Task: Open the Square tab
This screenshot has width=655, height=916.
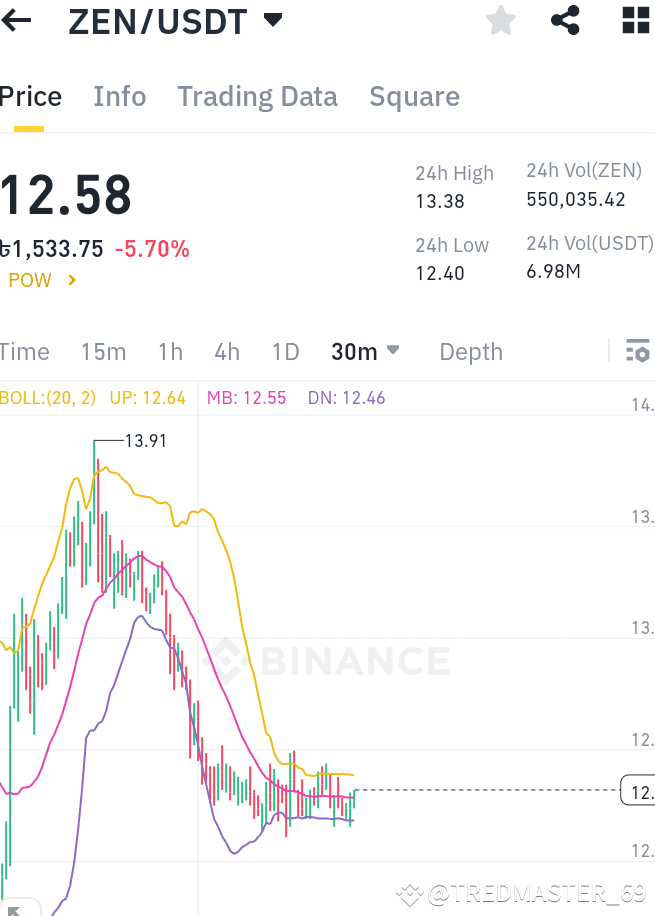Action: click(x=414, y=96)
